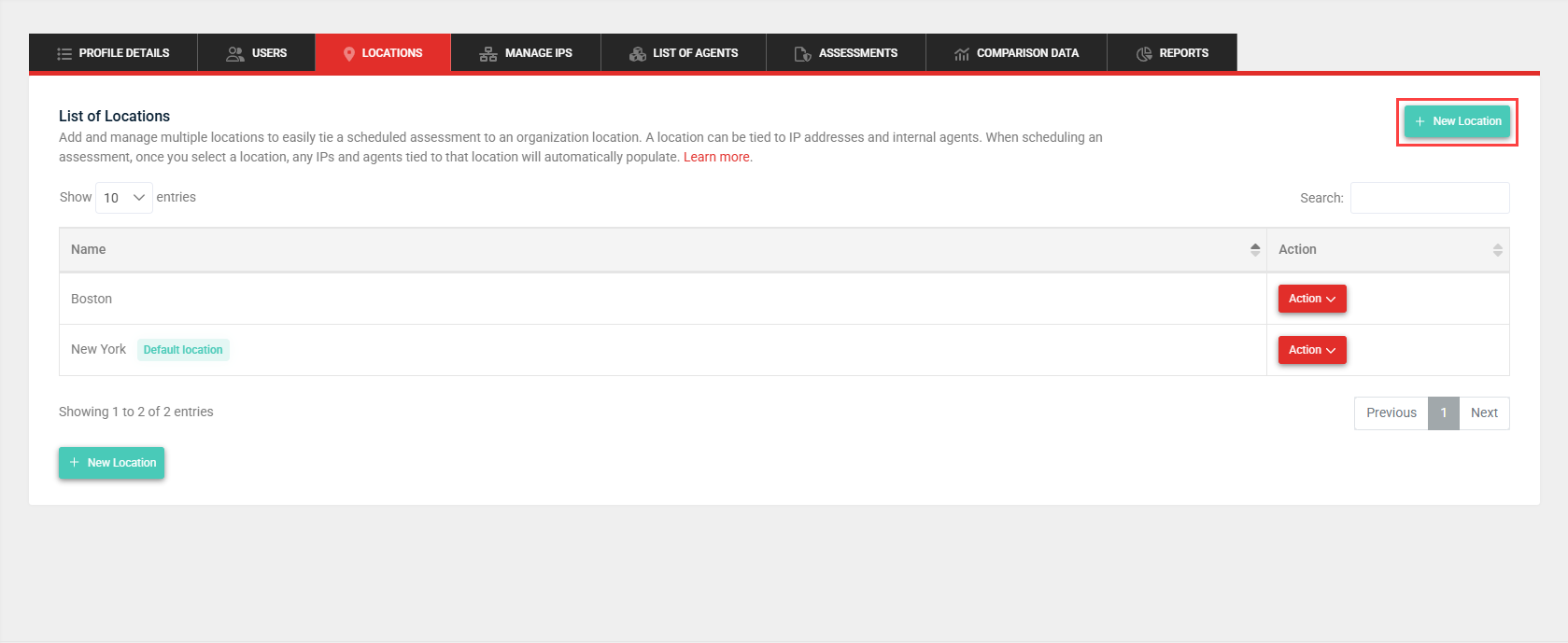Sort the table by Name column
This screenshot has width=1568, height=643.
pyautogui.click(x=1255, y=249)
